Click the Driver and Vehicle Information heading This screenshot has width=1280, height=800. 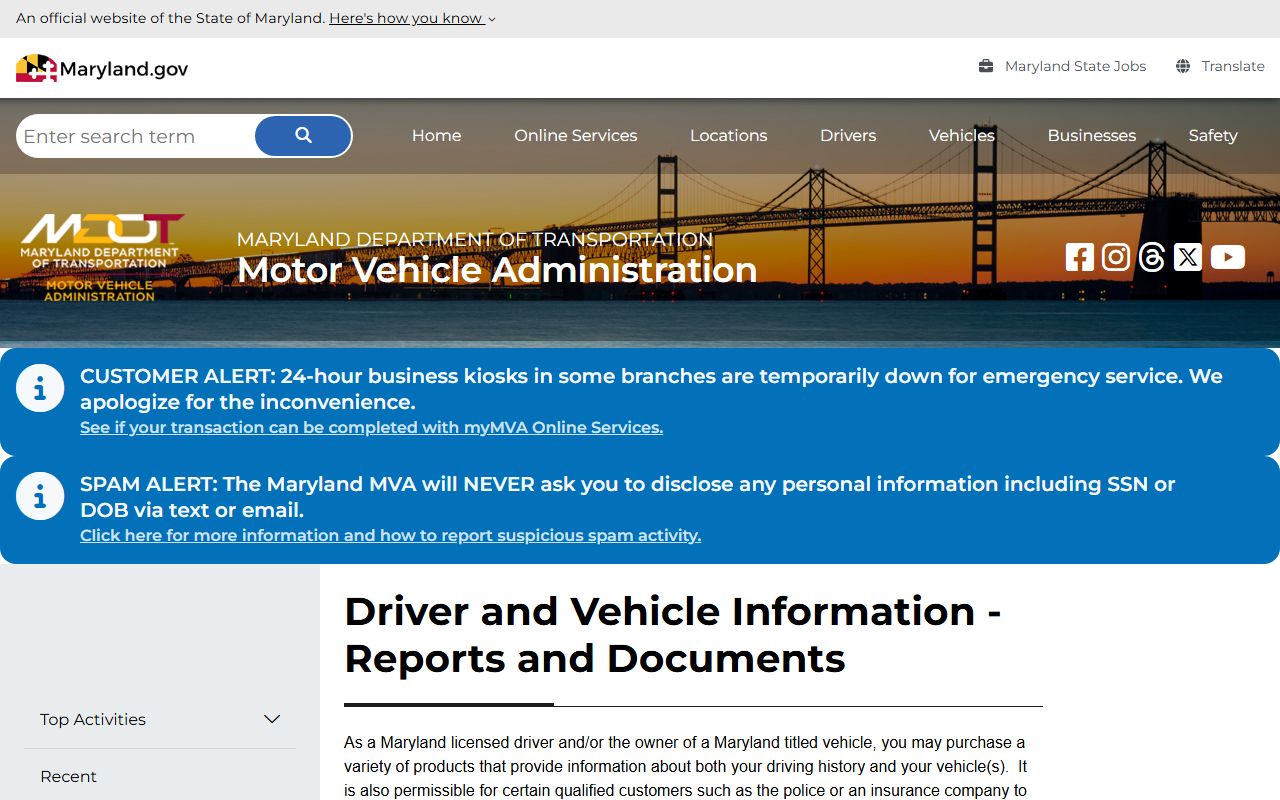click(673, 635)
